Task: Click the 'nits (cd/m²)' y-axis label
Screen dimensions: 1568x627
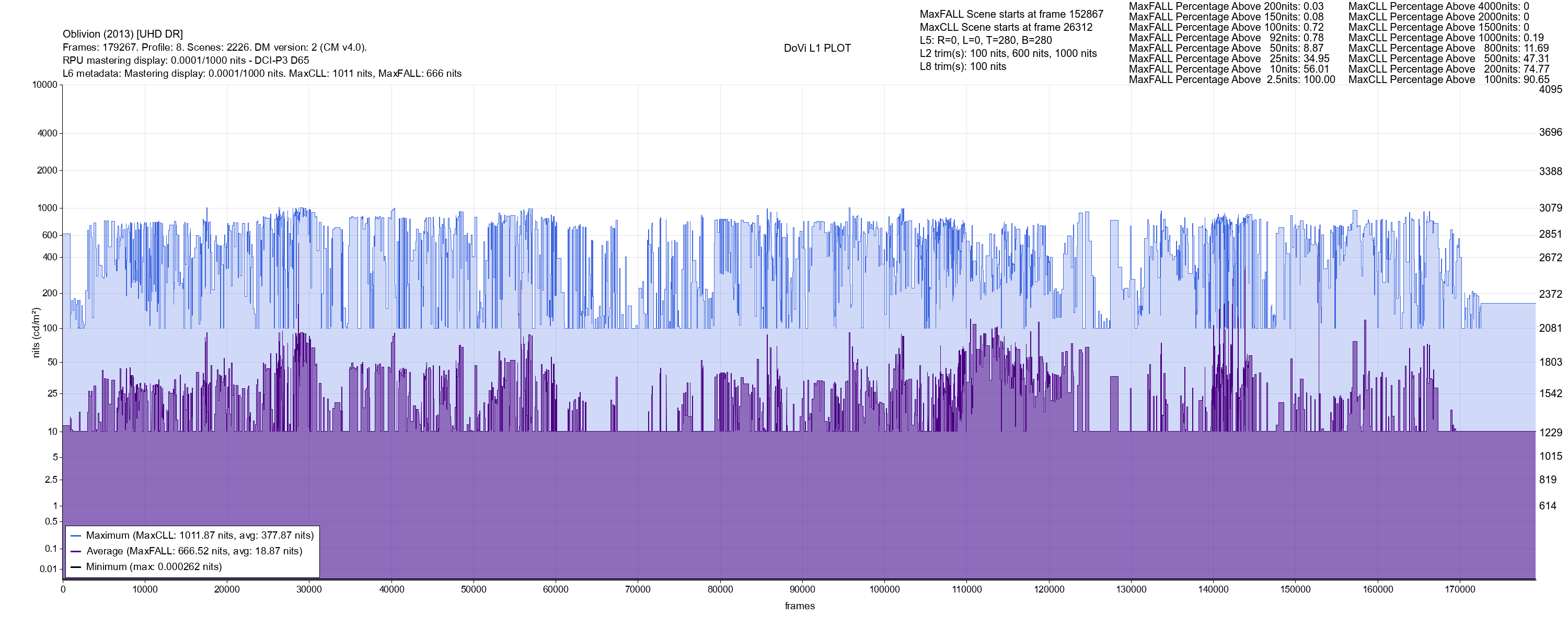Action: click(x=36, y=332)
